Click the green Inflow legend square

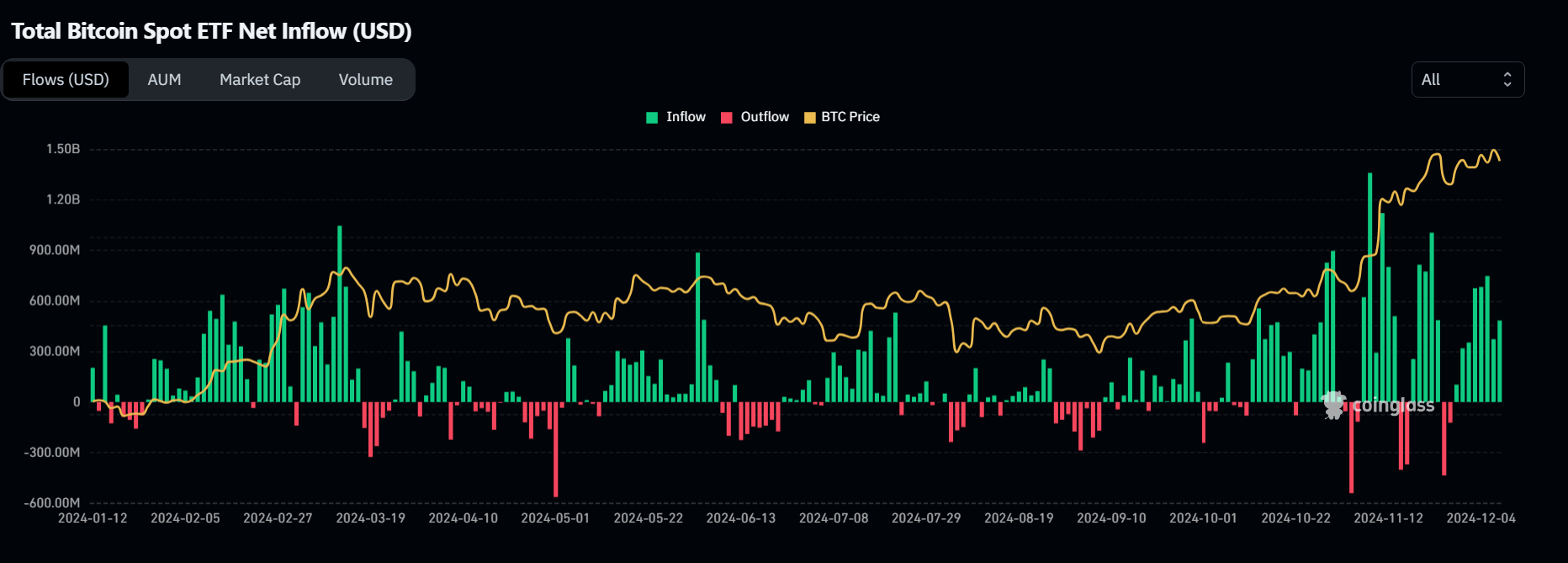click(652, 118)
